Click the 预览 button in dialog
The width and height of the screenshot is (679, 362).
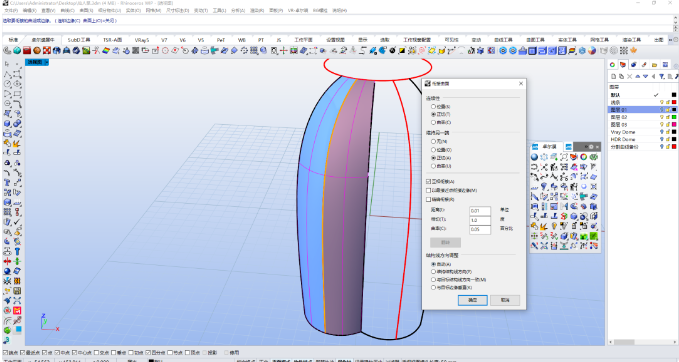click(445, 242)
